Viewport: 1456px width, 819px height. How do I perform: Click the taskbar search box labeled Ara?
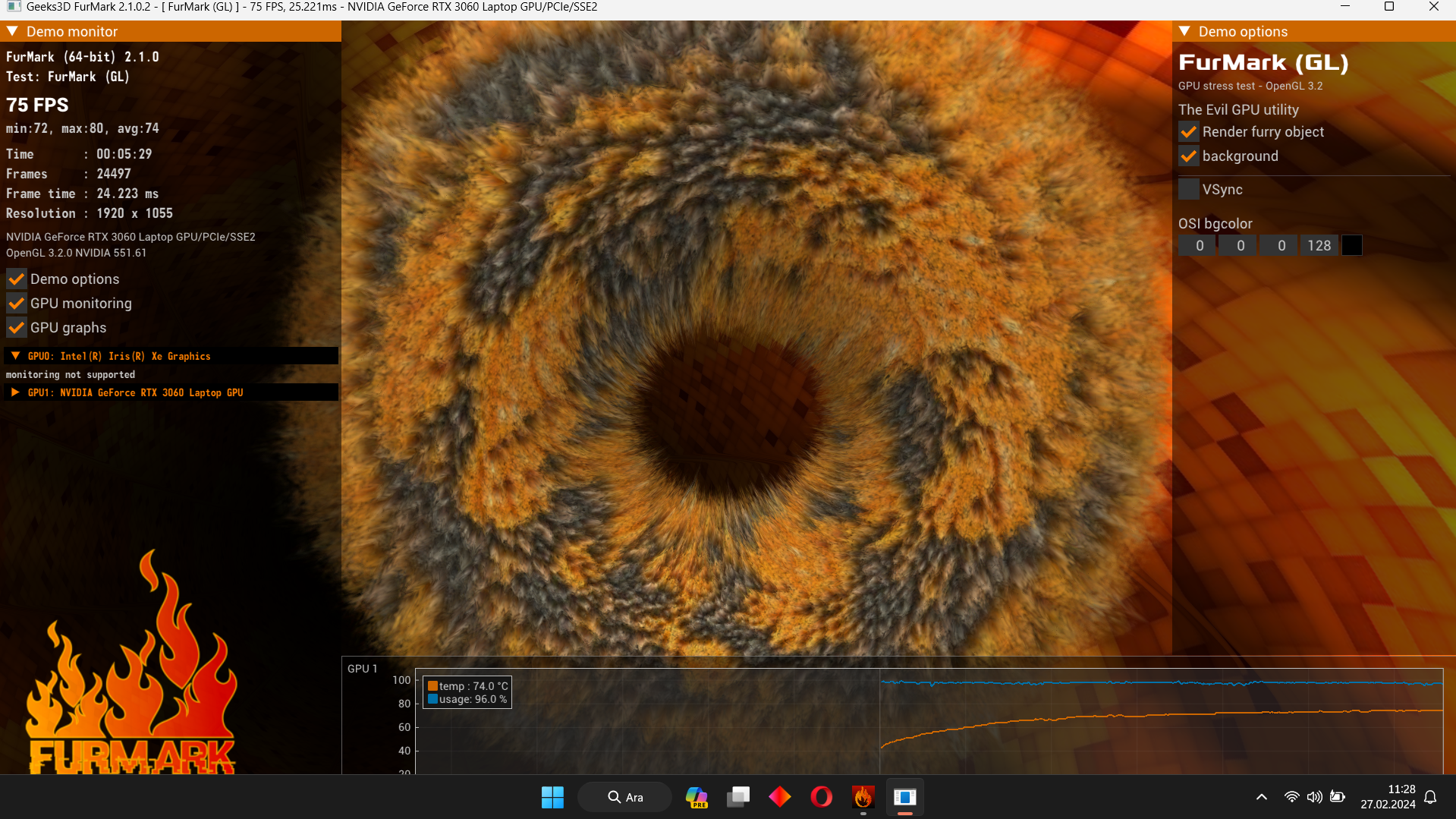coord(625,797)
